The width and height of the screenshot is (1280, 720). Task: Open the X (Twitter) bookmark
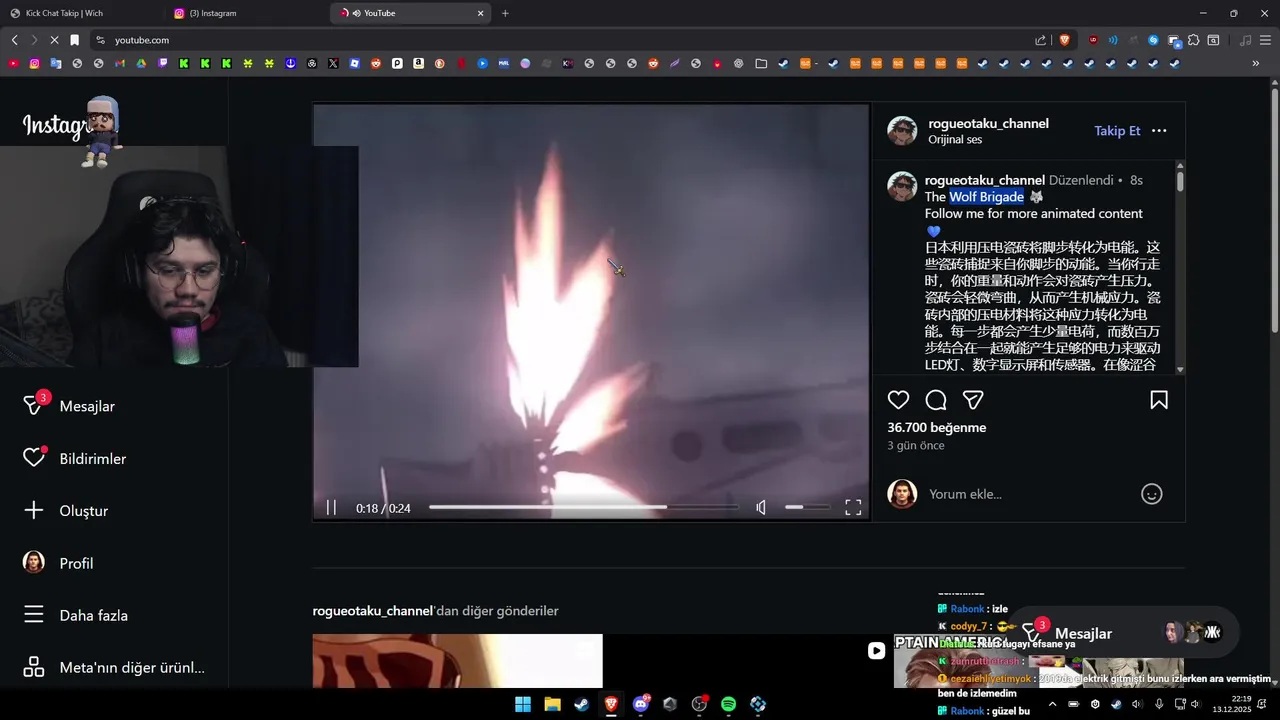[333, 63]
